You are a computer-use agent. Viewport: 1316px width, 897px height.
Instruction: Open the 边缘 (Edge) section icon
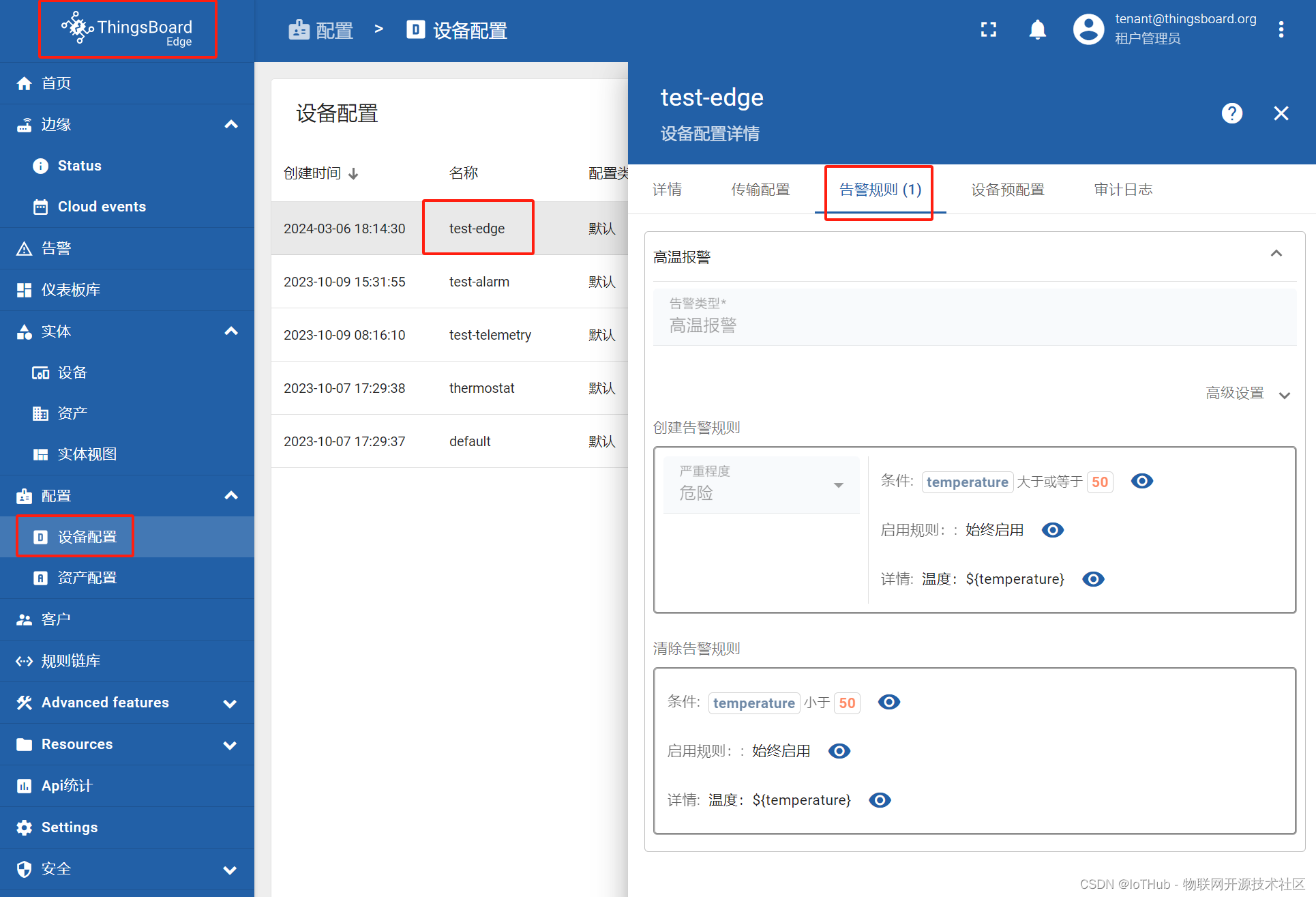click(26, 124)
